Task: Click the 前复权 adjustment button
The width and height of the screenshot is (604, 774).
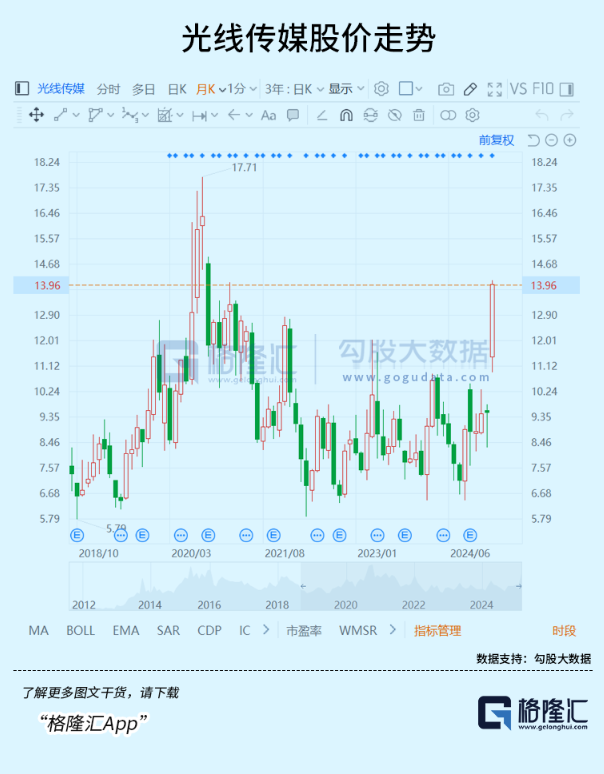Action: [496, 140]
